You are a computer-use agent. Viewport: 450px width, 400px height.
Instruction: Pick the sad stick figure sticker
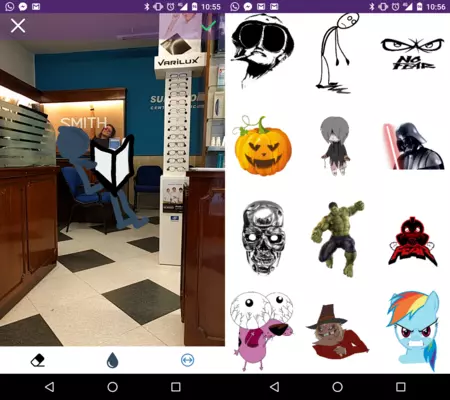click(x=337, y=53)
